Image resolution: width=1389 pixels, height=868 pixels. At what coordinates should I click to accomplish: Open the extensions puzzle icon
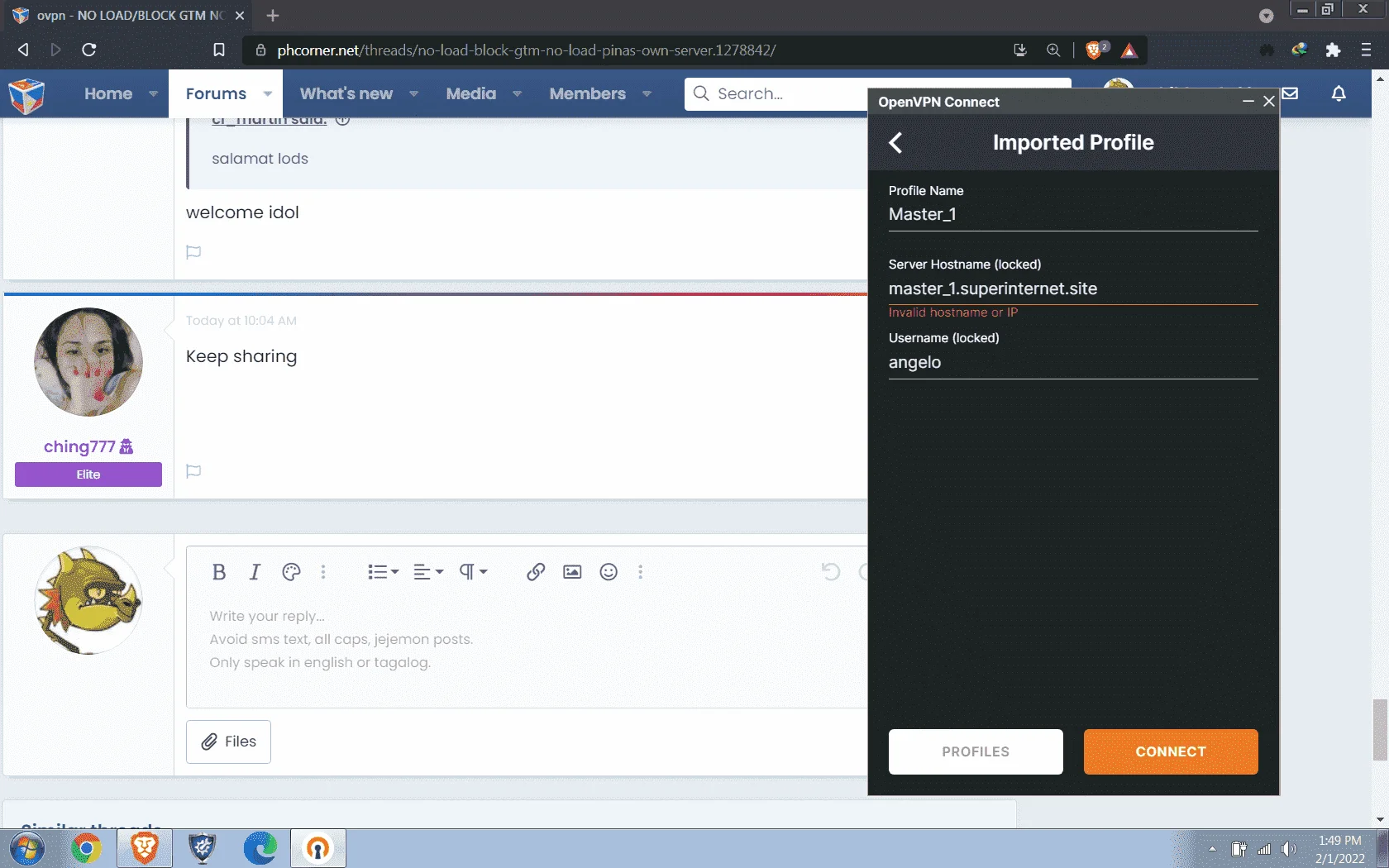[1333, 50]
